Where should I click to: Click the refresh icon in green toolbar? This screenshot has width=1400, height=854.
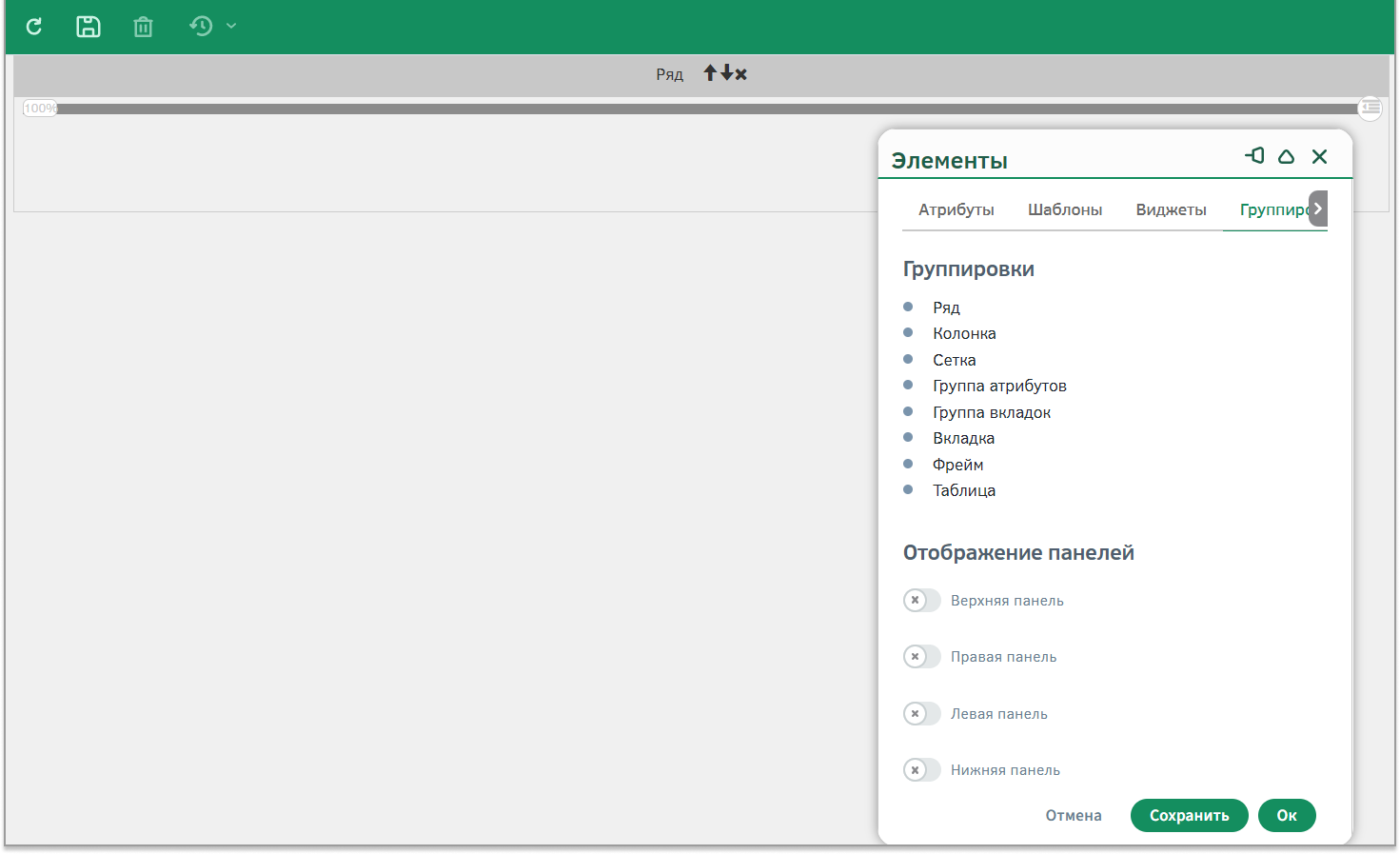pyautogui.click(x=34, y=27)
